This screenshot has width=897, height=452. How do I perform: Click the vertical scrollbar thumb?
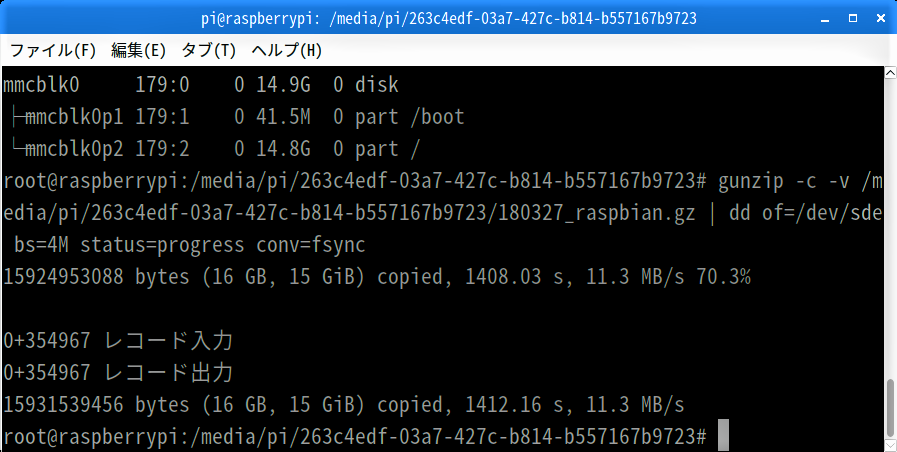coord(891,408)
